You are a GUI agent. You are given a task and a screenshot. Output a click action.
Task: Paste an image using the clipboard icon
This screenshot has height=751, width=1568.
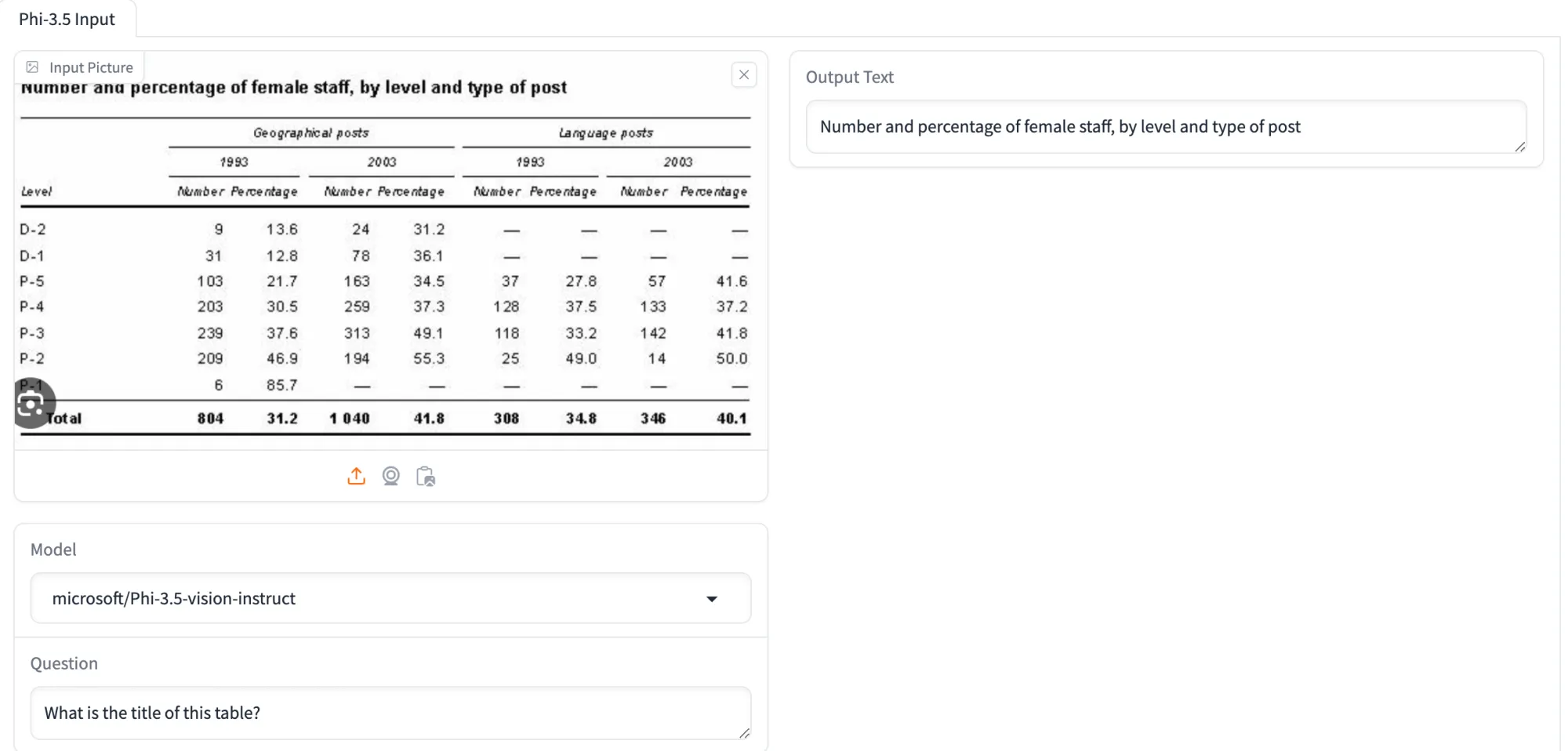(x=425, y=476)
